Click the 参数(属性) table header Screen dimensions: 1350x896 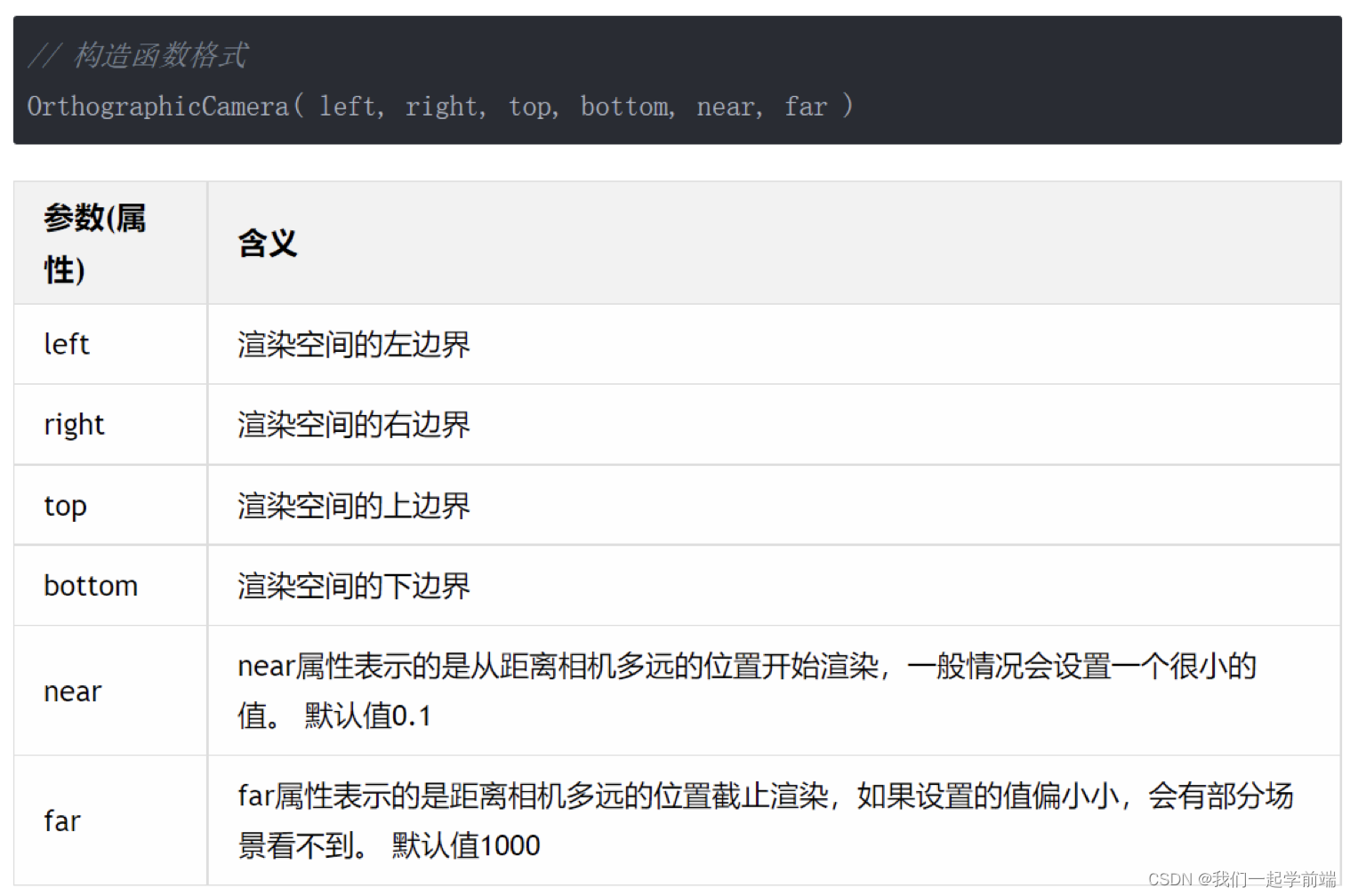pos(94,243)
